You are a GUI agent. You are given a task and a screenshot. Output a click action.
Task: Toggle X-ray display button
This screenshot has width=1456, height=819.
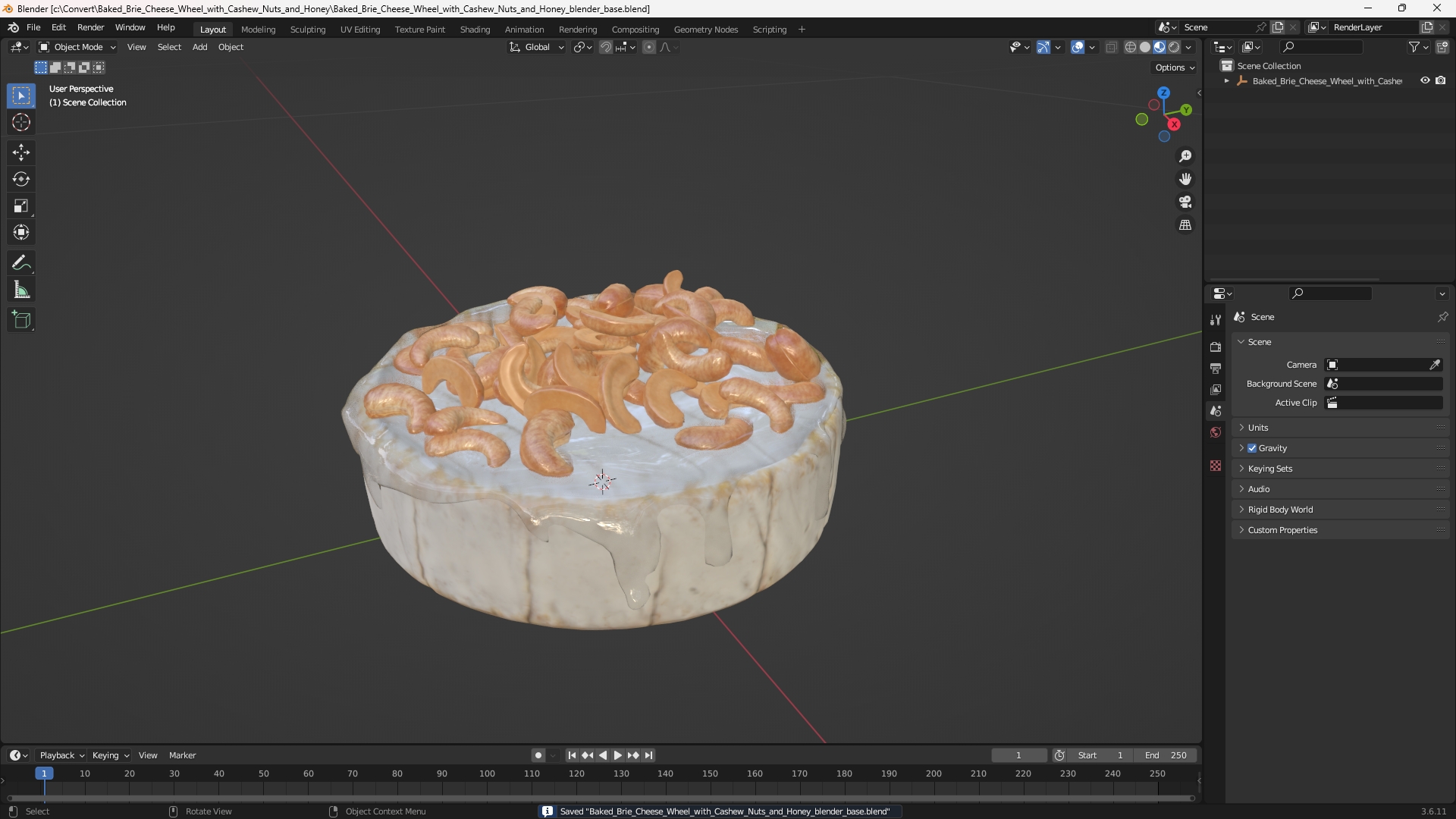[1112, 47]
